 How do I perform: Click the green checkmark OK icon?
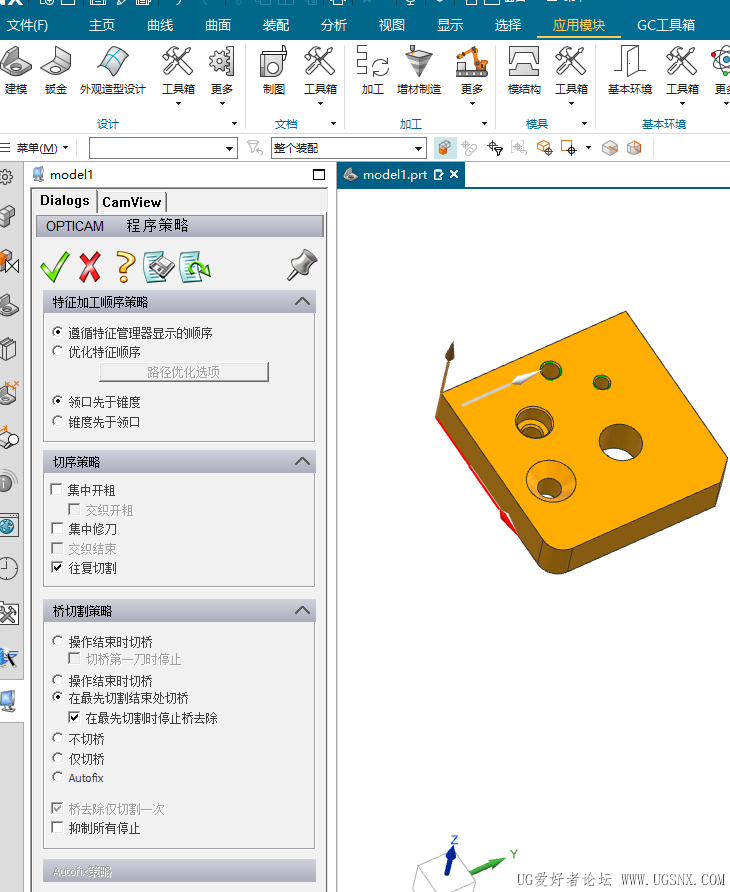click(55, 267)
